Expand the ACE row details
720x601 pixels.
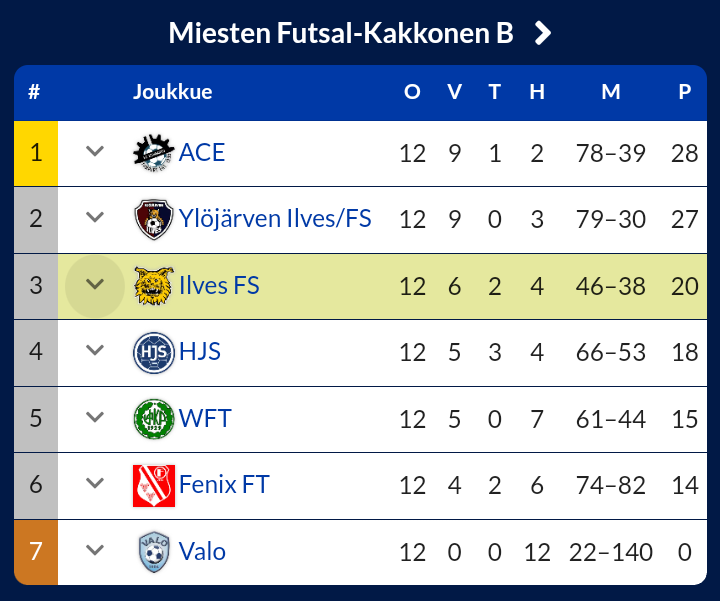pos(95,152)
